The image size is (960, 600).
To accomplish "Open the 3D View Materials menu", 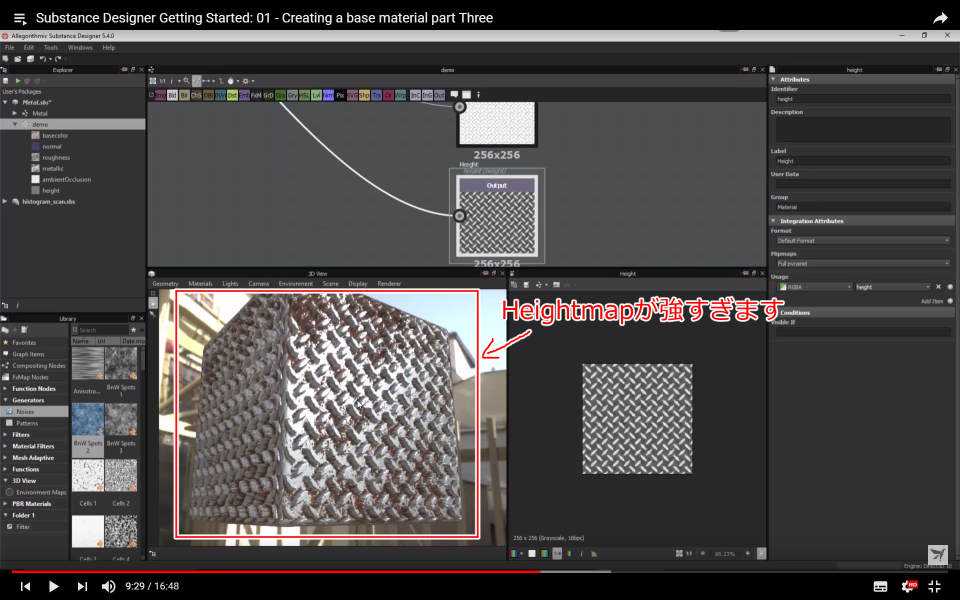I will pos(200,283).
